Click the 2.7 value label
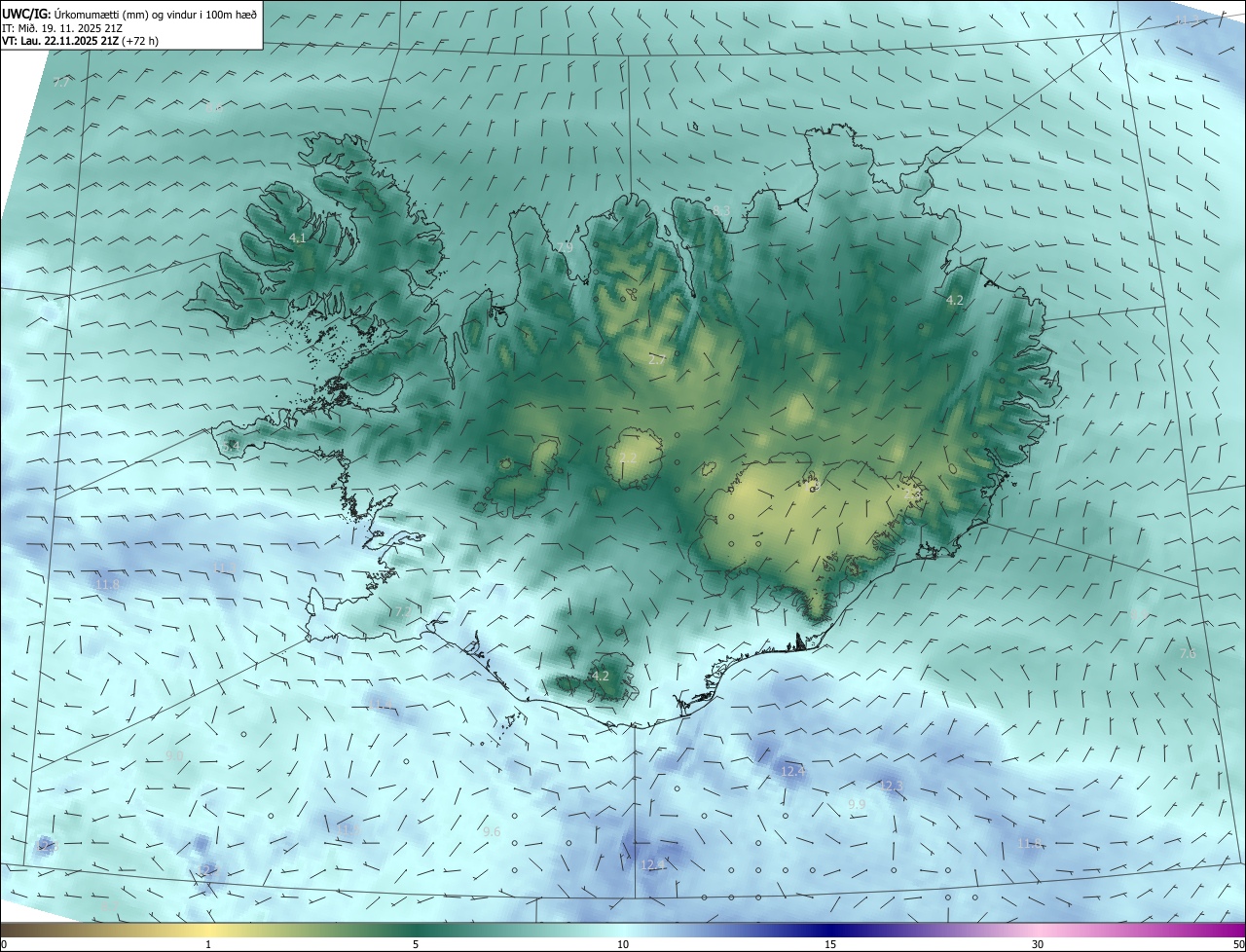 [x=658, y=359]
